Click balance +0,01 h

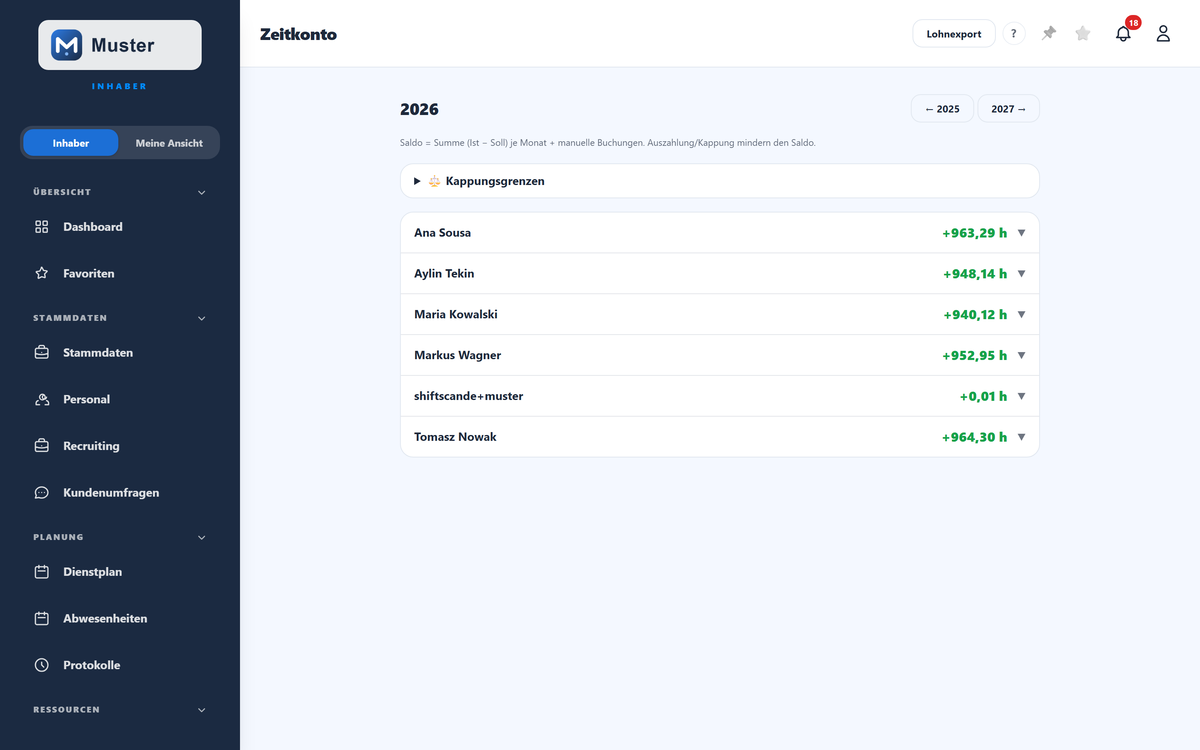983,396
